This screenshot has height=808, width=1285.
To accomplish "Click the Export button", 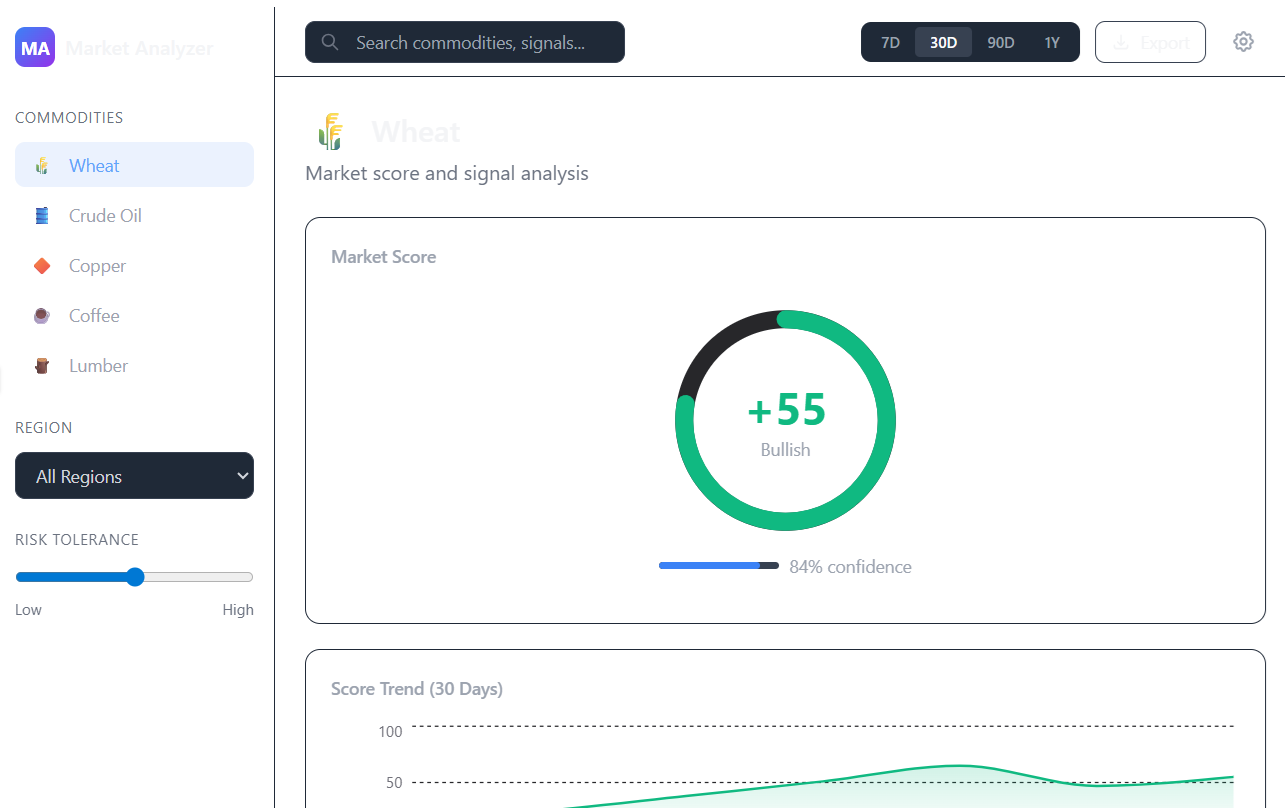I will pos(1150,43).
